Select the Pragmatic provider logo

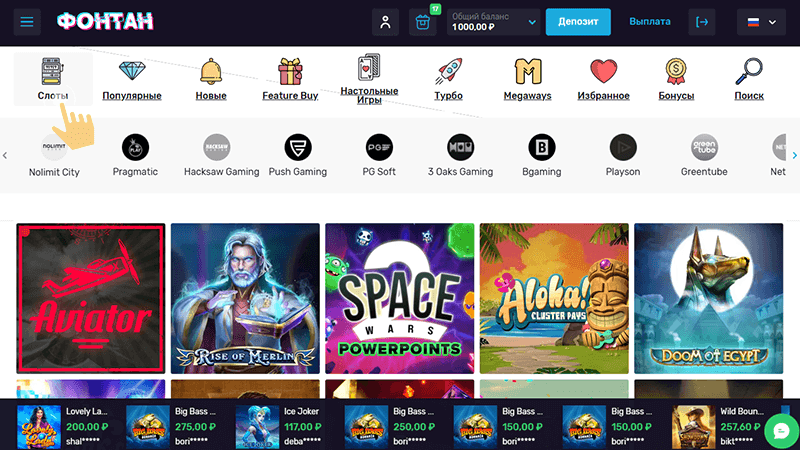(x=135, y=147)
